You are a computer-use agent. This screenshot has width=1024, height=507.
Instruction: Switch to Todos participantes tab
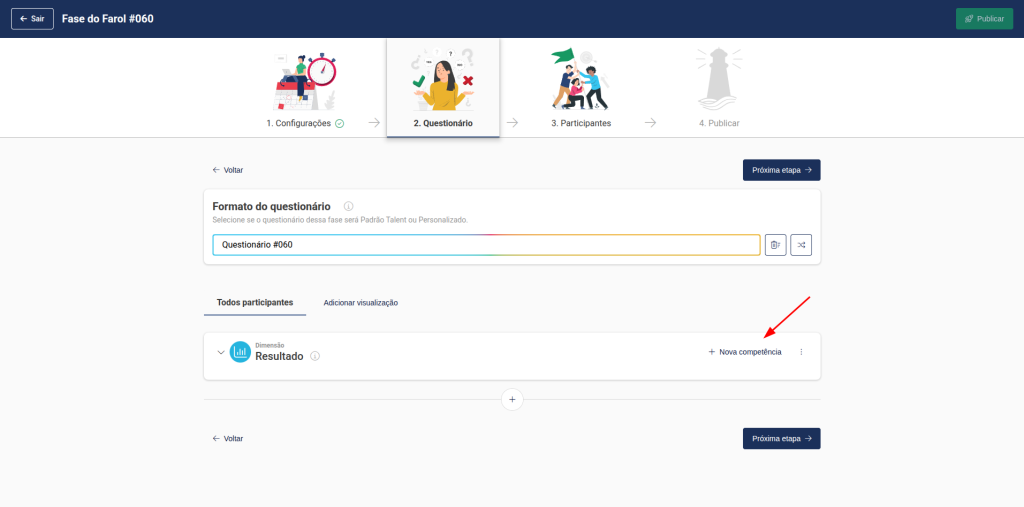click(255, 302)
